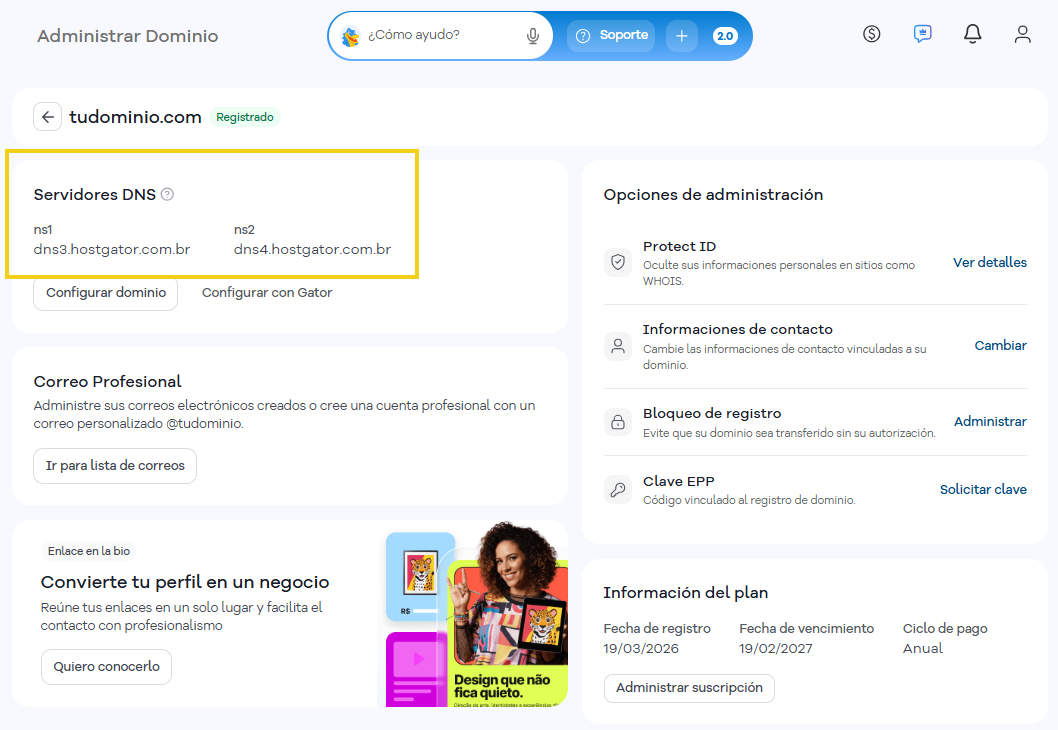The image size is (1058, 730).
Task: Click the Enlace en la bio tag
Action: pyautogui.click(x=89, y=551)
